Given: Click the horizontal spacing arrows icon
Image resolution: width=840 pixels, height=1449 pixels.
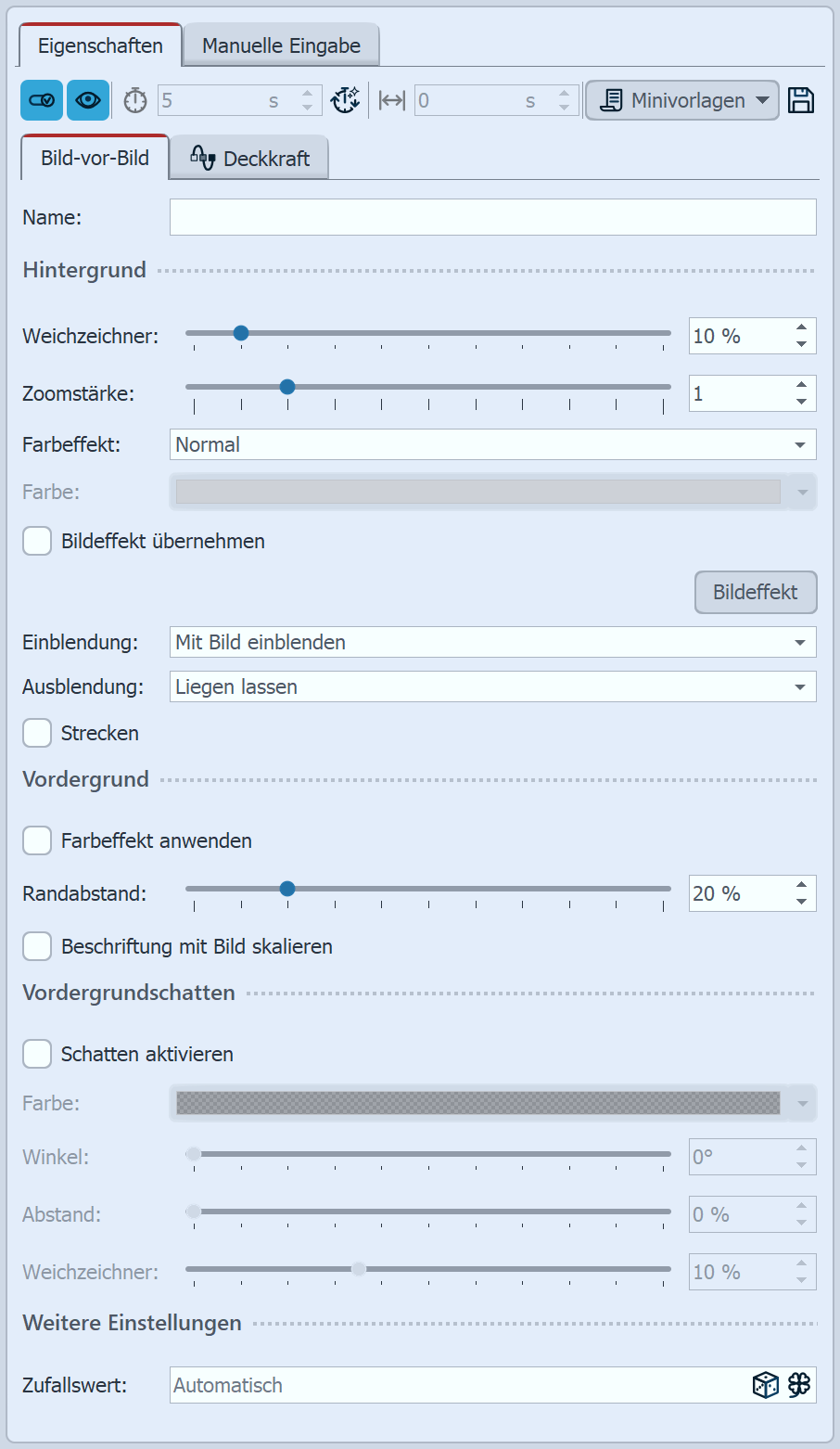Looking at the screenshot, I should tap(392, 100).
